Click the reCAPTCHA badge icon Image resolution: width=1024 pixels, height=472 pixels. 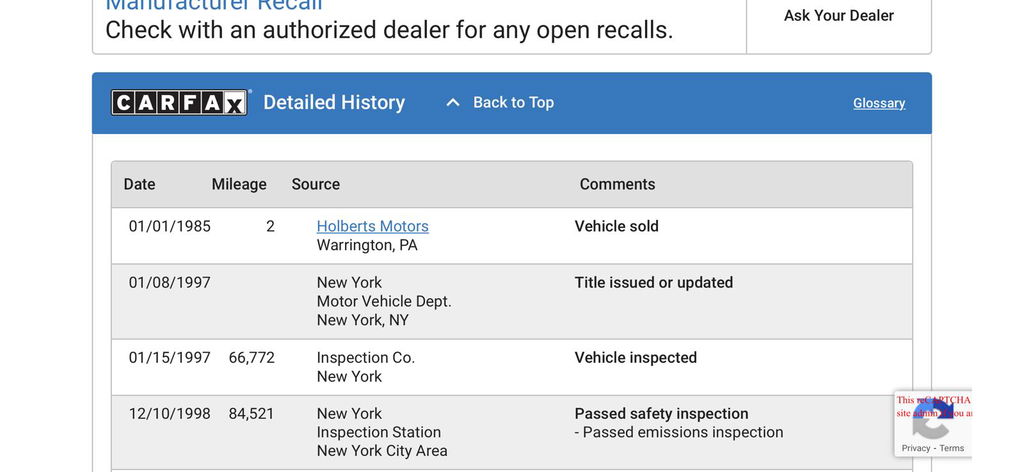point(932,420)
